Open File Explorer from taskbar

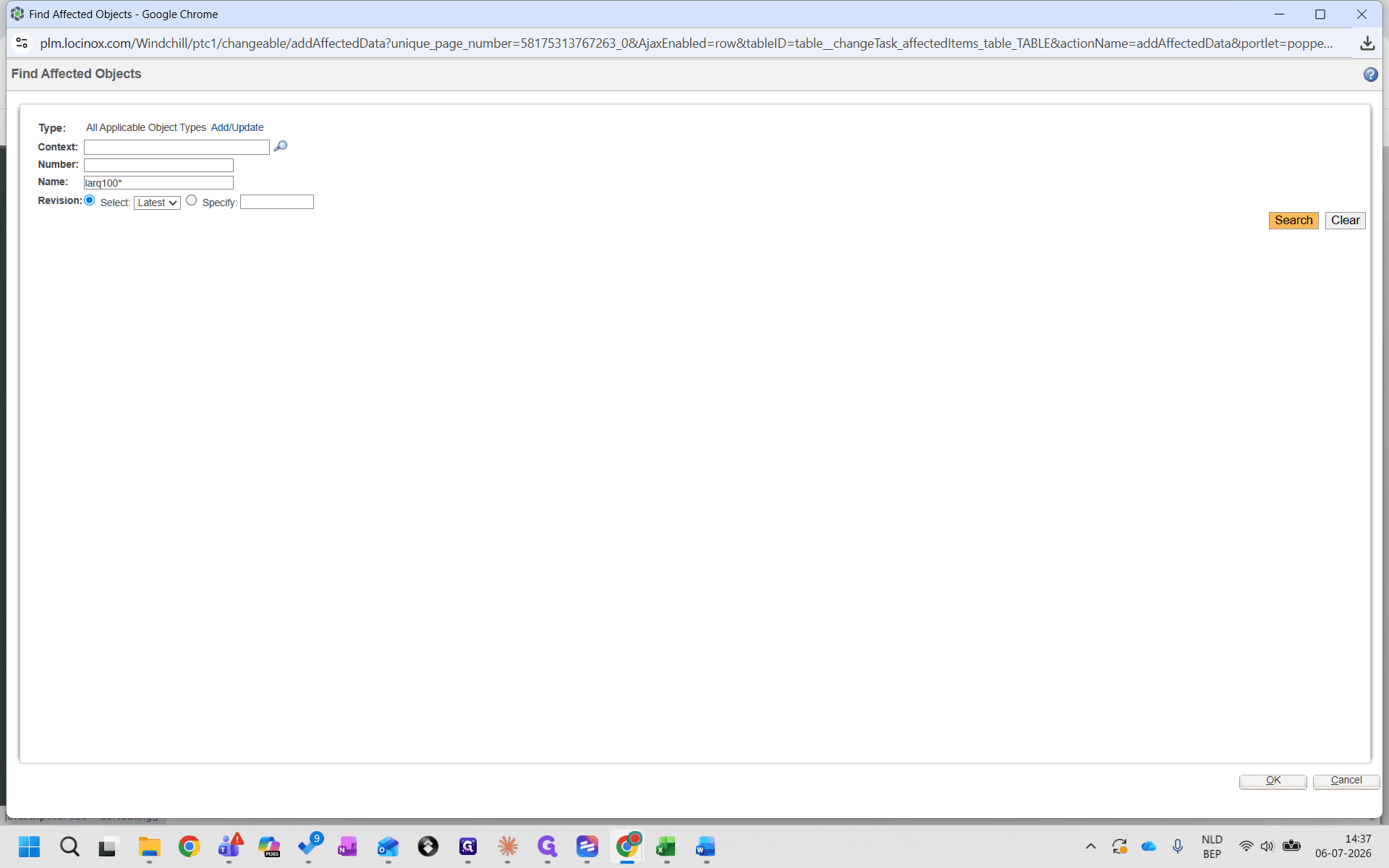[x=149, y=846]
